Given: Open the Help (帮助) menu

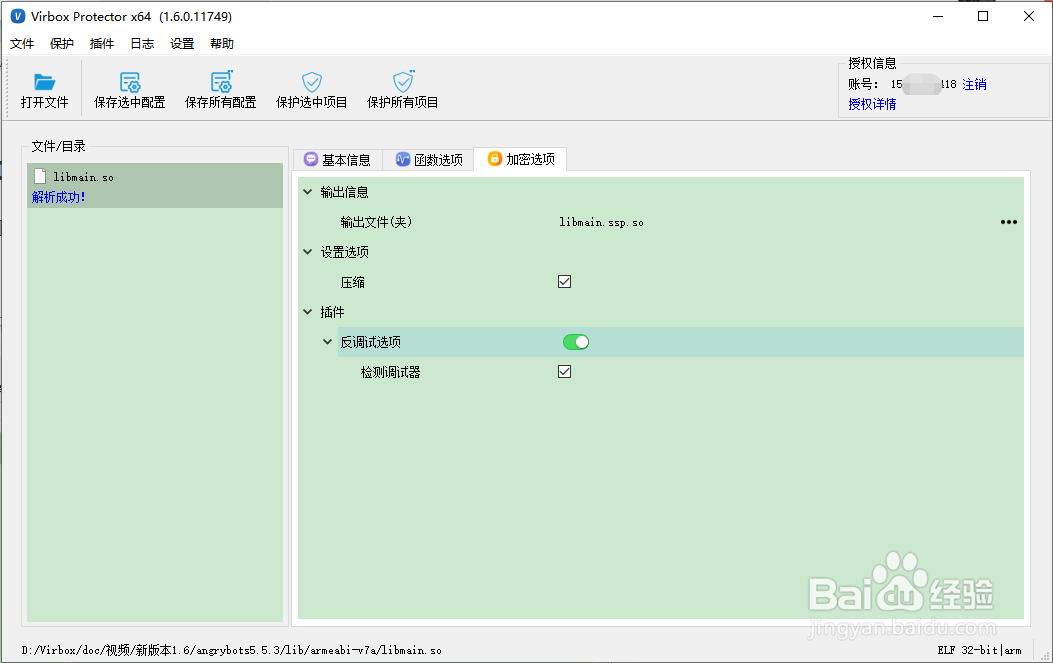Looking at the screenshot, I should pyautogui.click(x=222, y=44).
